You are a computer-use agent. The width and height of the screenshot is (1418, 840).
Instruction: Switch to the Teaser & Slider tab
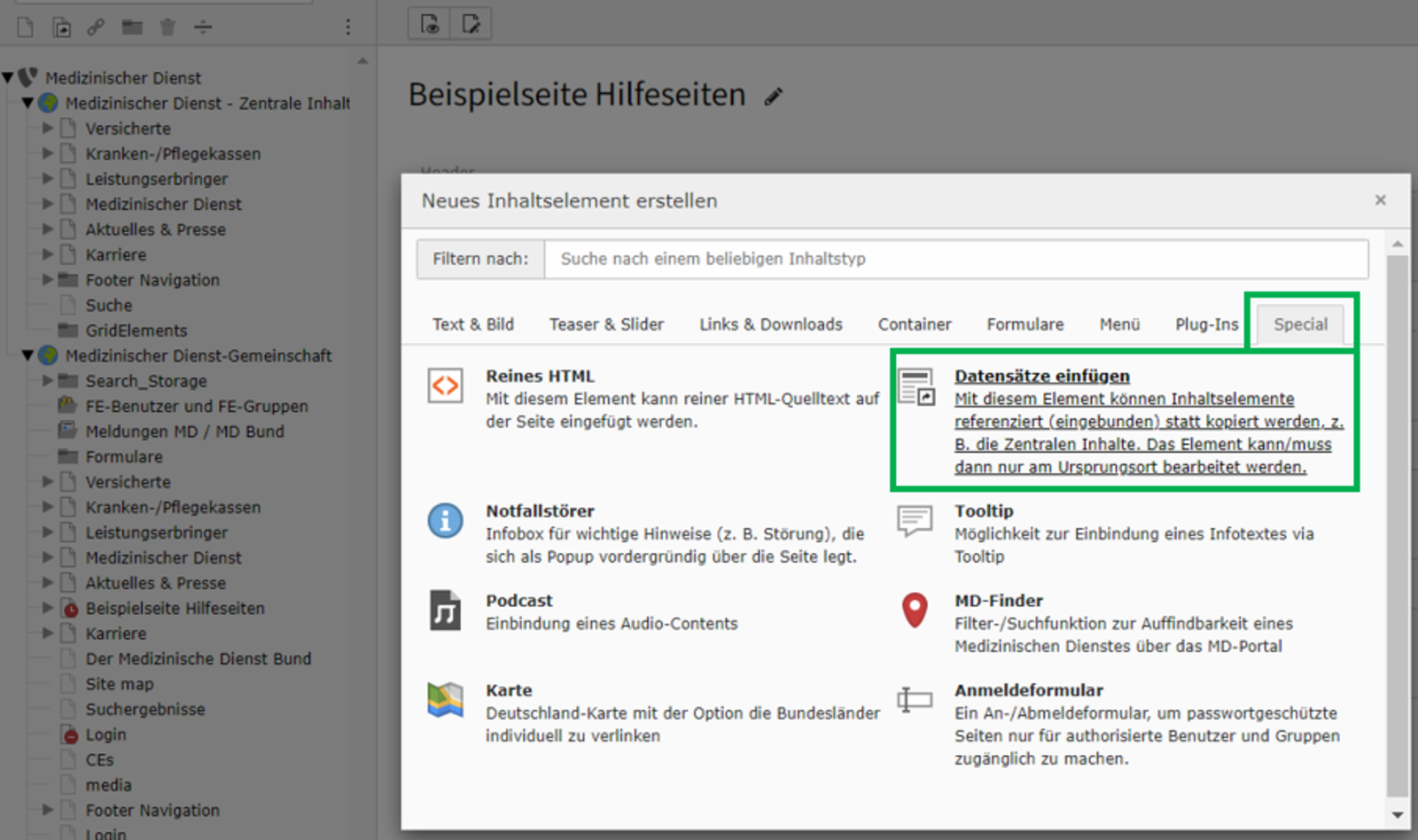(x=606, y=324)
